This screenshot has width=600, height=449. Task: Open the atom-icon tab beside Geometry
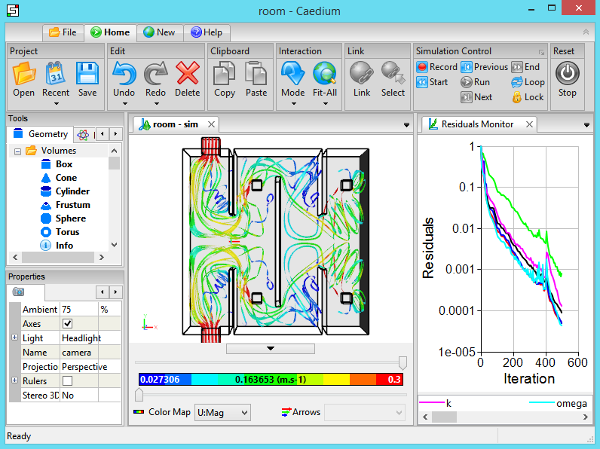coord(83,134)
